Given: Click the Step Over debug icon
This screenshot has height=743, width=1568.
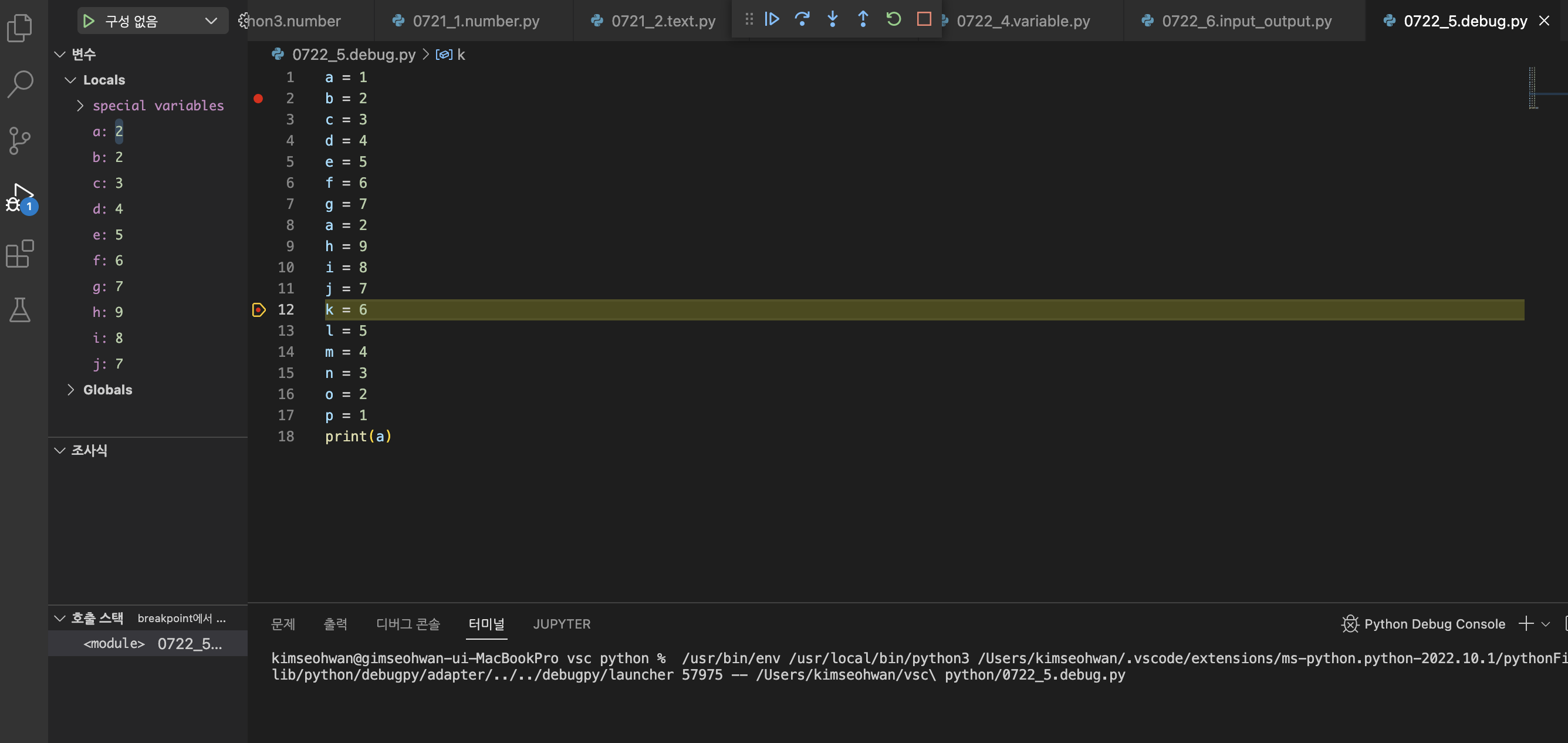Looking at the screenshot, I should [802, 19].
